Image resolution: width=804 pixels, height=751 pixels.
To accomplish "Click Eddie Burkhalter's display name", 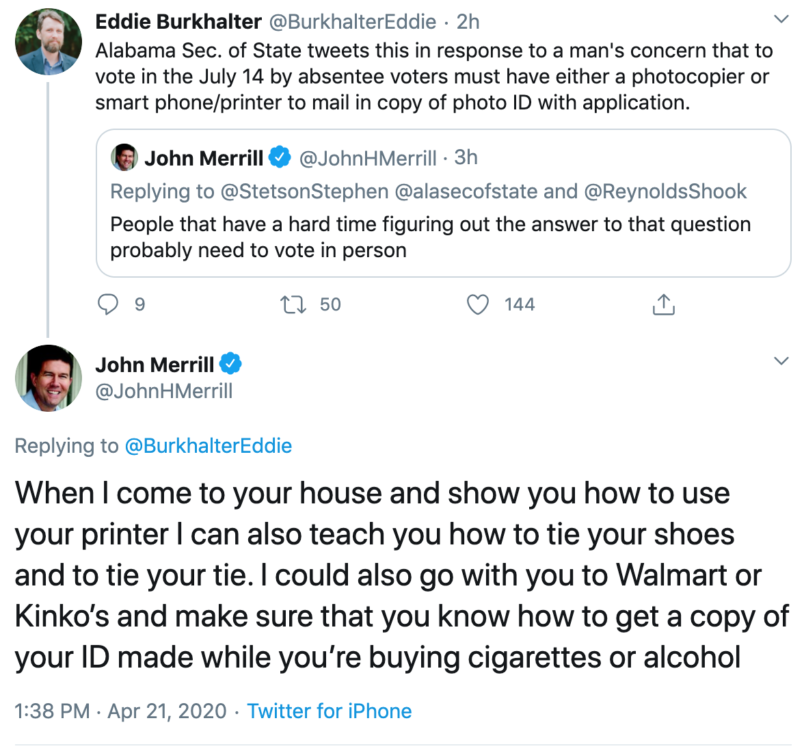I will click(x=169, y=20).
